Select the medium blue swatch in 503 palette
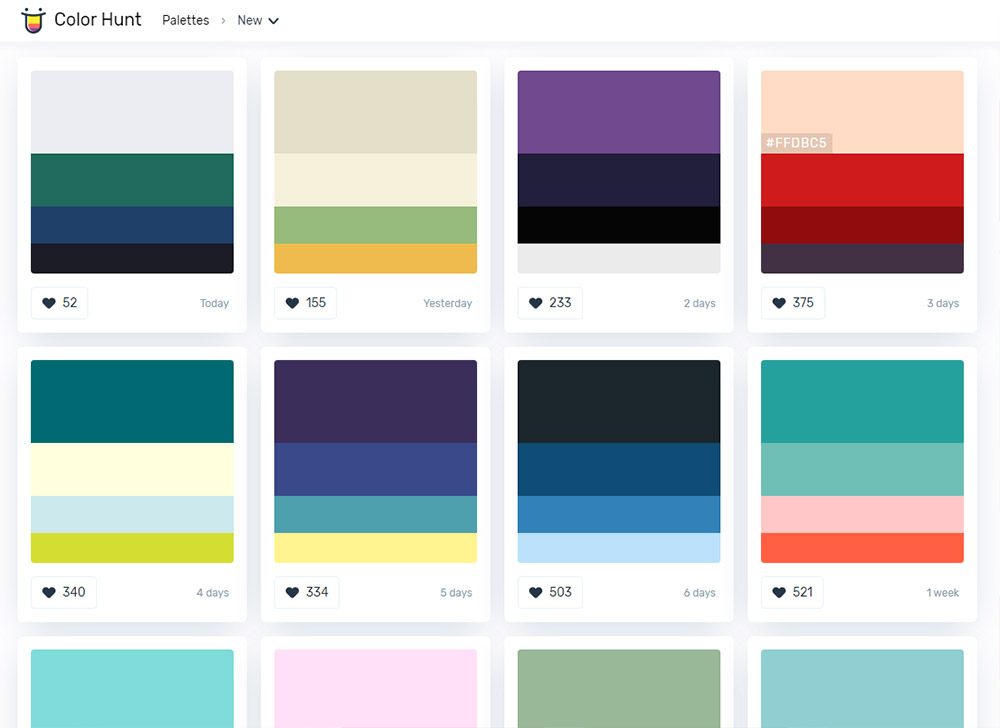The height and width of the screenshot is (728, 1000). tap(619, 514)
